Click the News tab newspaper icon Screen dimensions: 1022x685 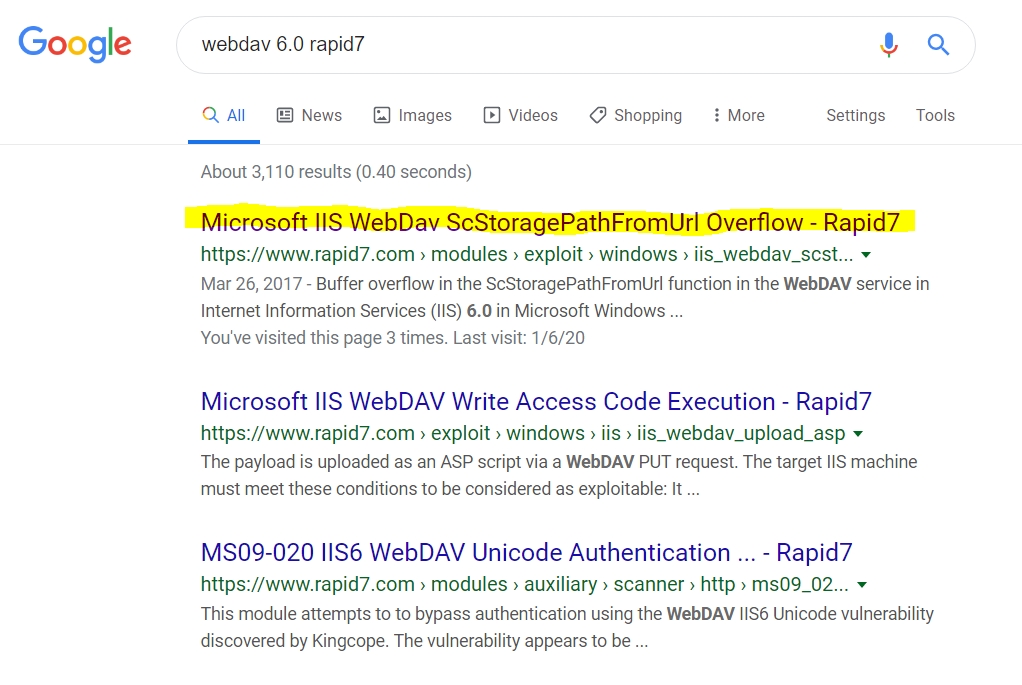(285, 115)
